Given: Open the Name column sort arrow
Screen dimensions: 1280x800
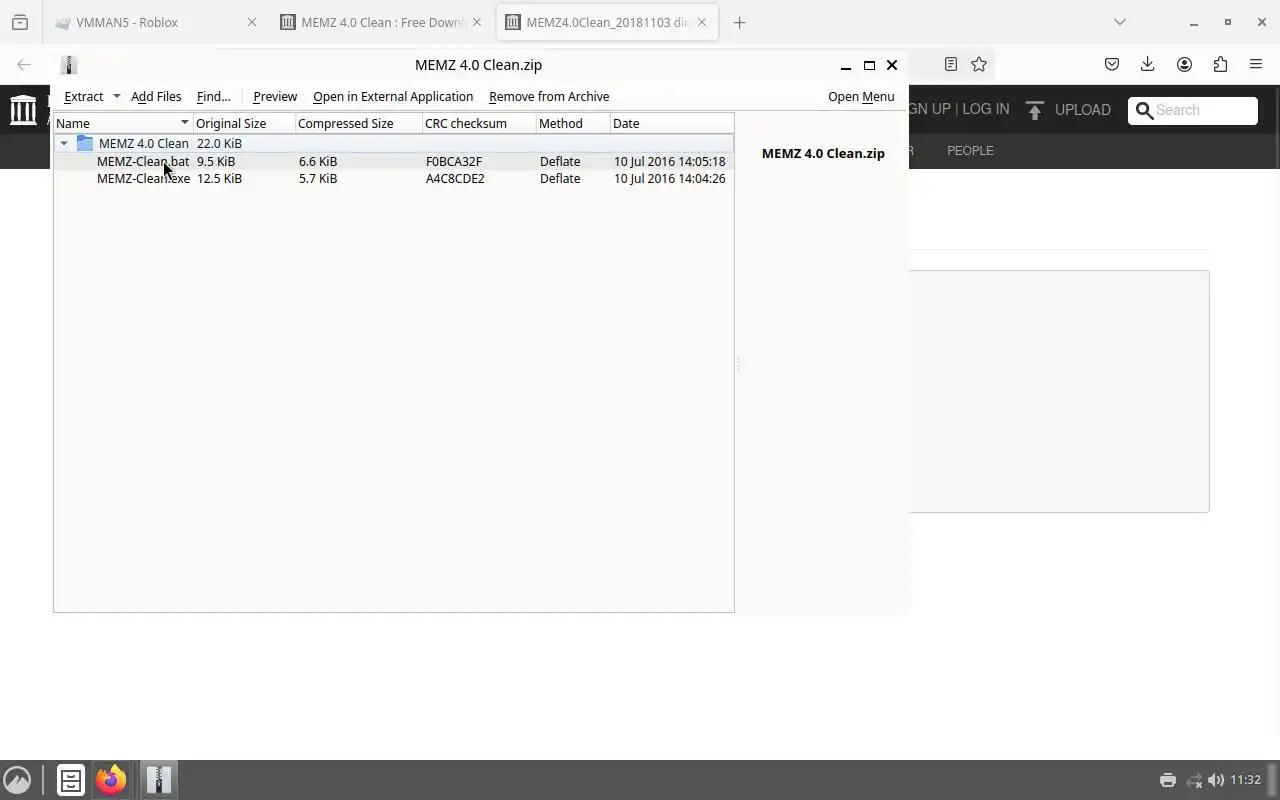Looking at the screenshot, I should click(184, 123).
